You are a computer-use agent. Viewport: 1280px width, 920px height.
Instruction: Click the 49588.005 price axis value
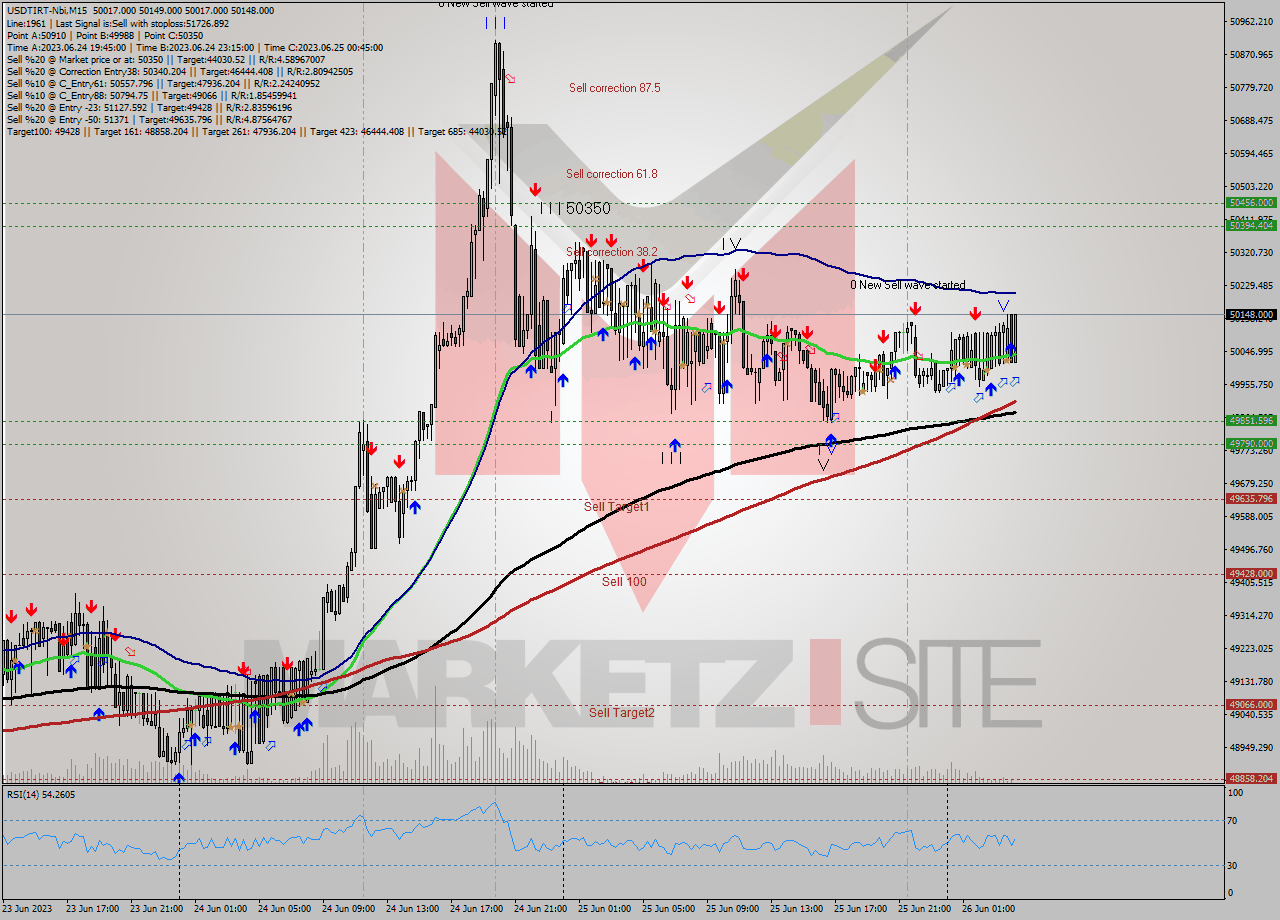[1253, 516]
